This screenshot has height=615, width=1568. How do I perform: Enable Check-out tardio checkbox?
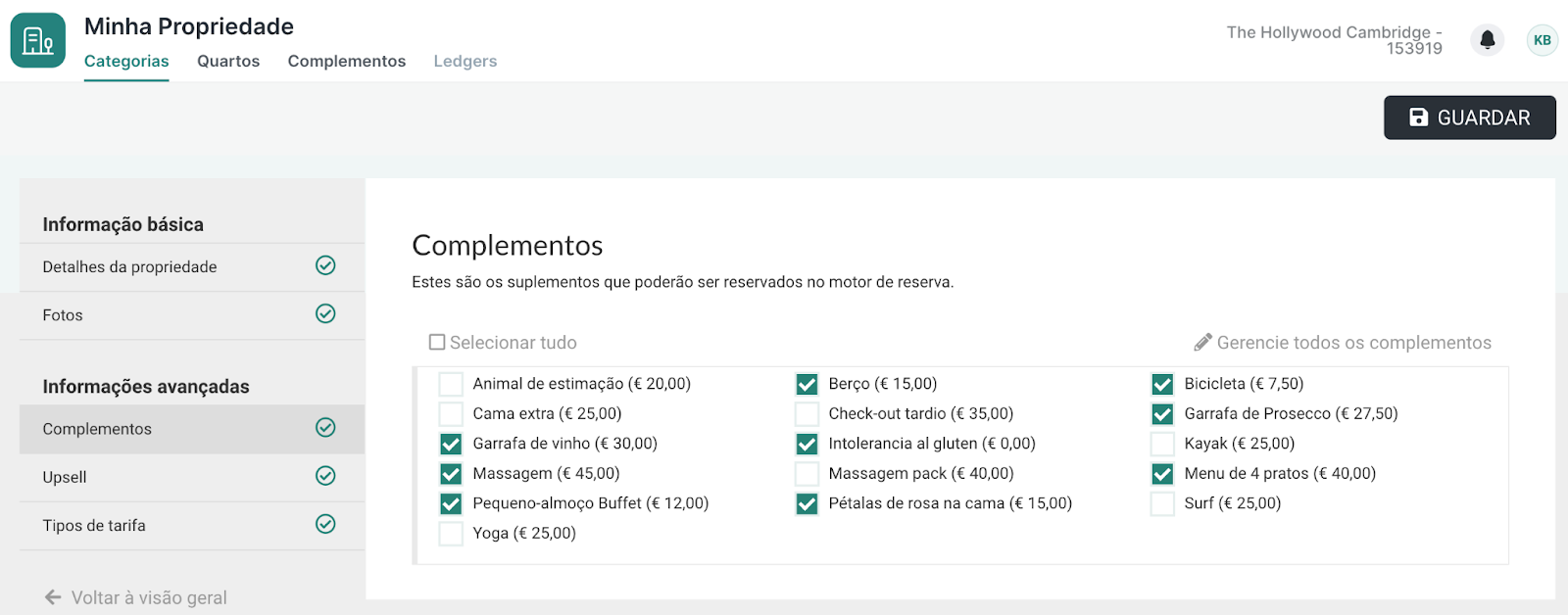click(807, 413)
